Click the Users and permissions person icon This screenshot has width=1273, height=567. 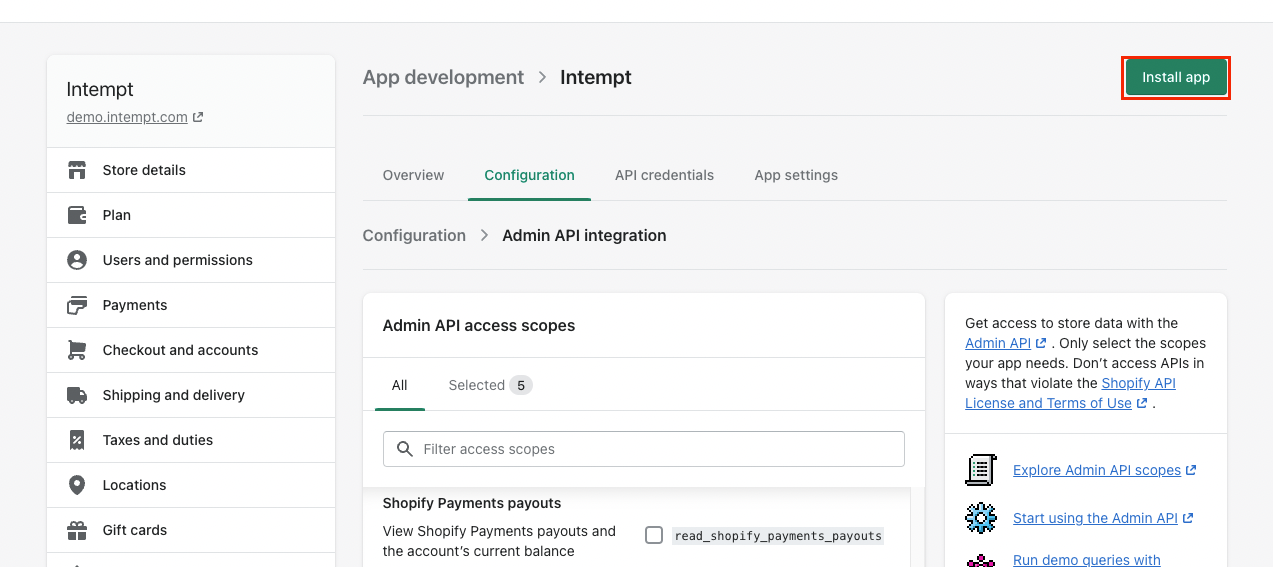pyautogui.click(x=77, y=260)
